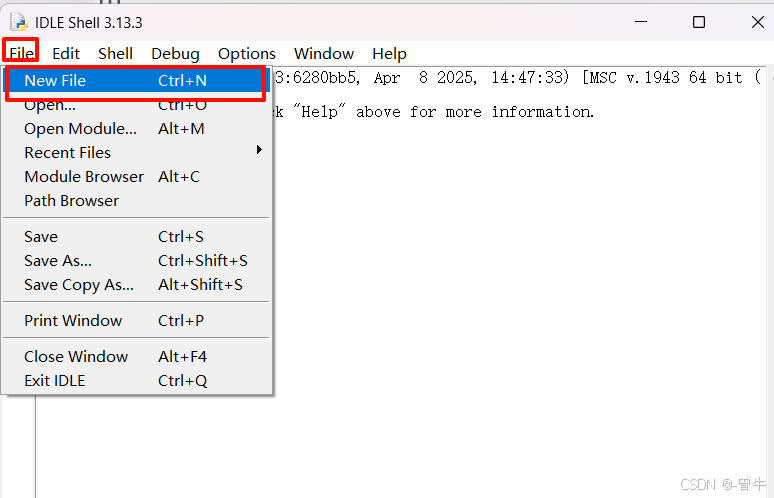
Task: Open the Edit menu
Action: (66, 54)
